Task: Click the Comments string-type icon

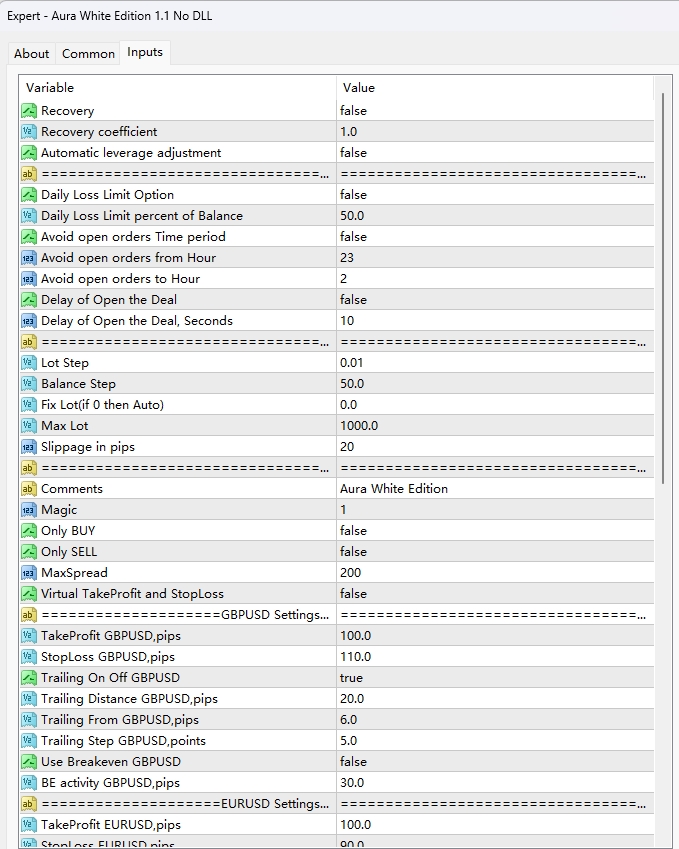Action: point(29,489)
